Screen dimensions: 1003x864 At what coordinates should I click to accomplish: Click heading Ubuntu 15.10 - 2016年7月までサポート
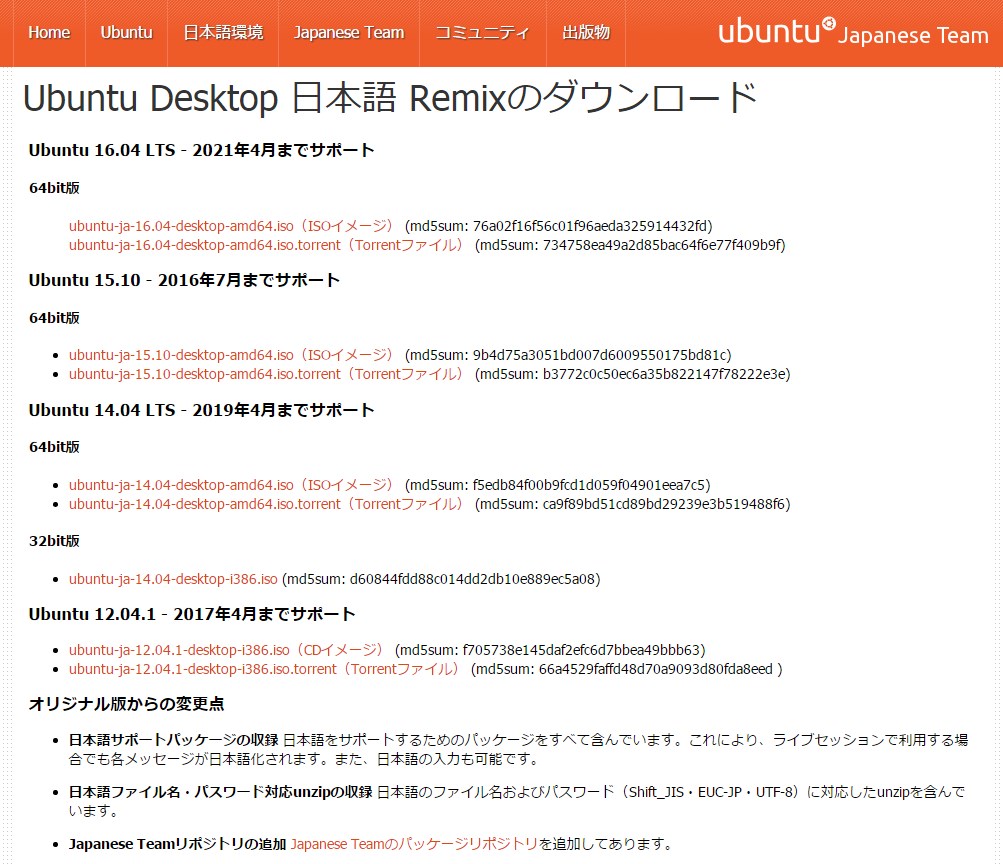[184, 280]
